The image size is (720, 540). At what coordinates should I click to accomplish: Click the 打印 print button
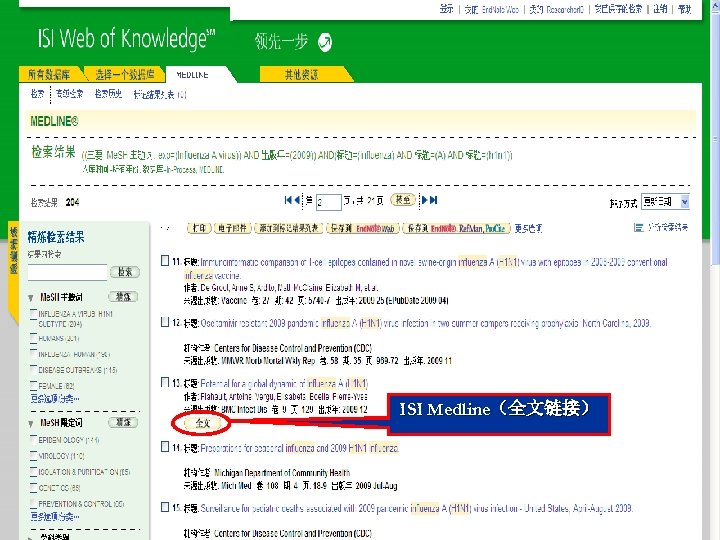(x=199, y=228)
